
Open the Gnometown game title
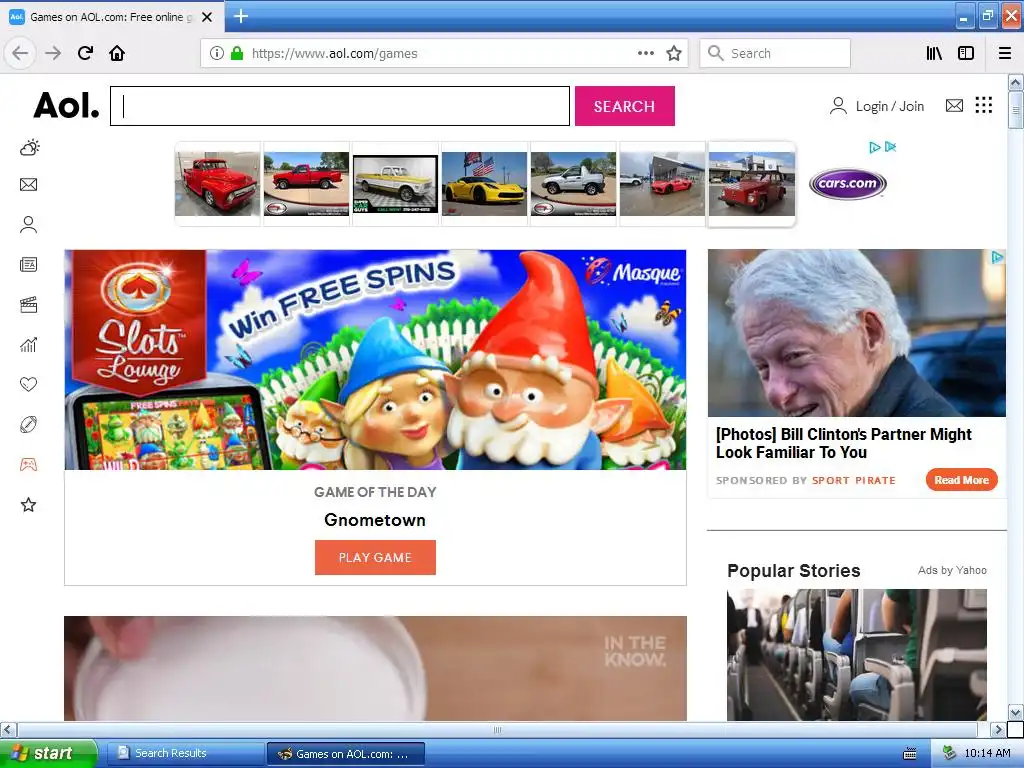[375, 520]
